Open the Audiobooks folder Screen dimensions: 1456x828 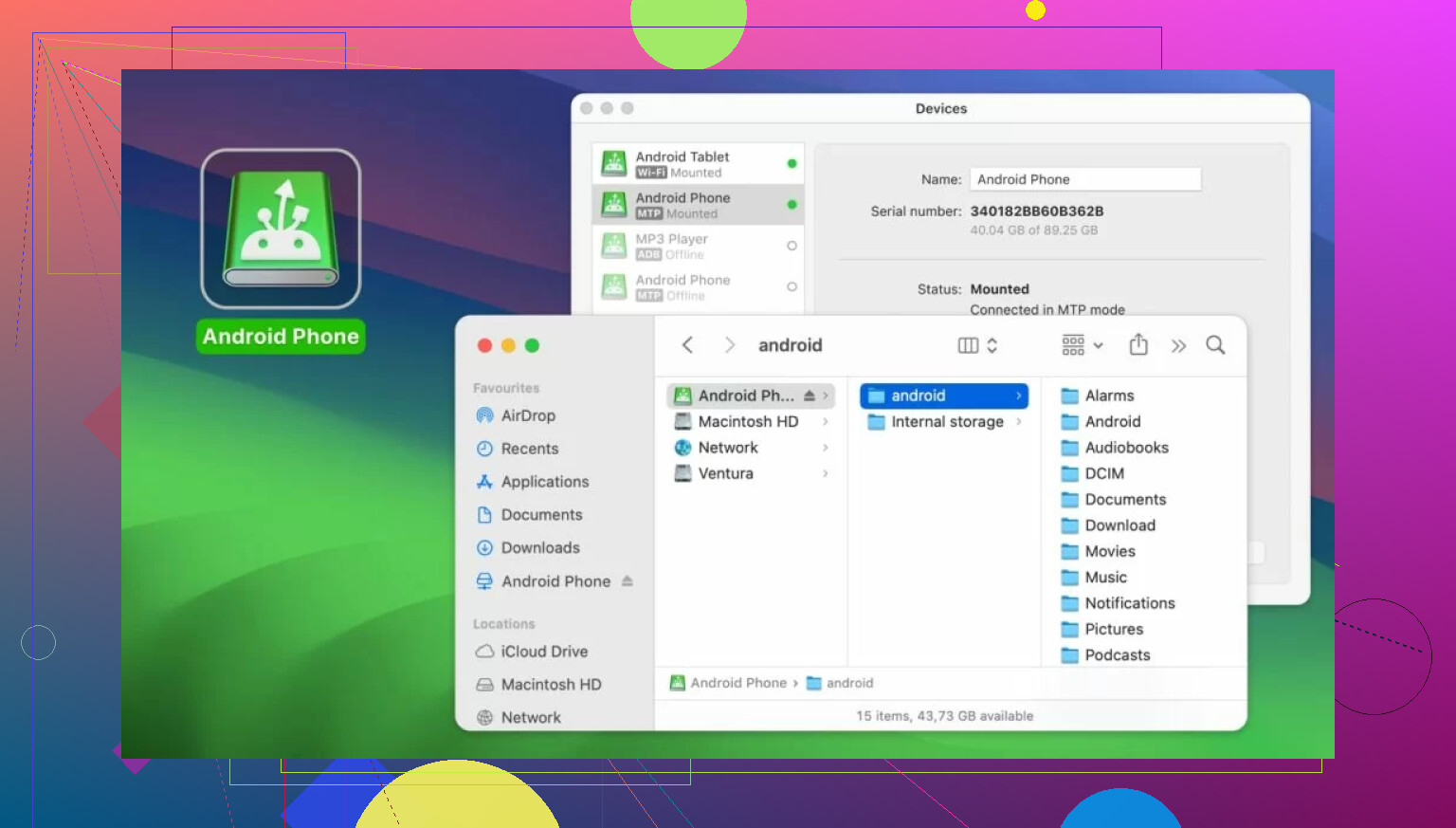point(1115,448)
